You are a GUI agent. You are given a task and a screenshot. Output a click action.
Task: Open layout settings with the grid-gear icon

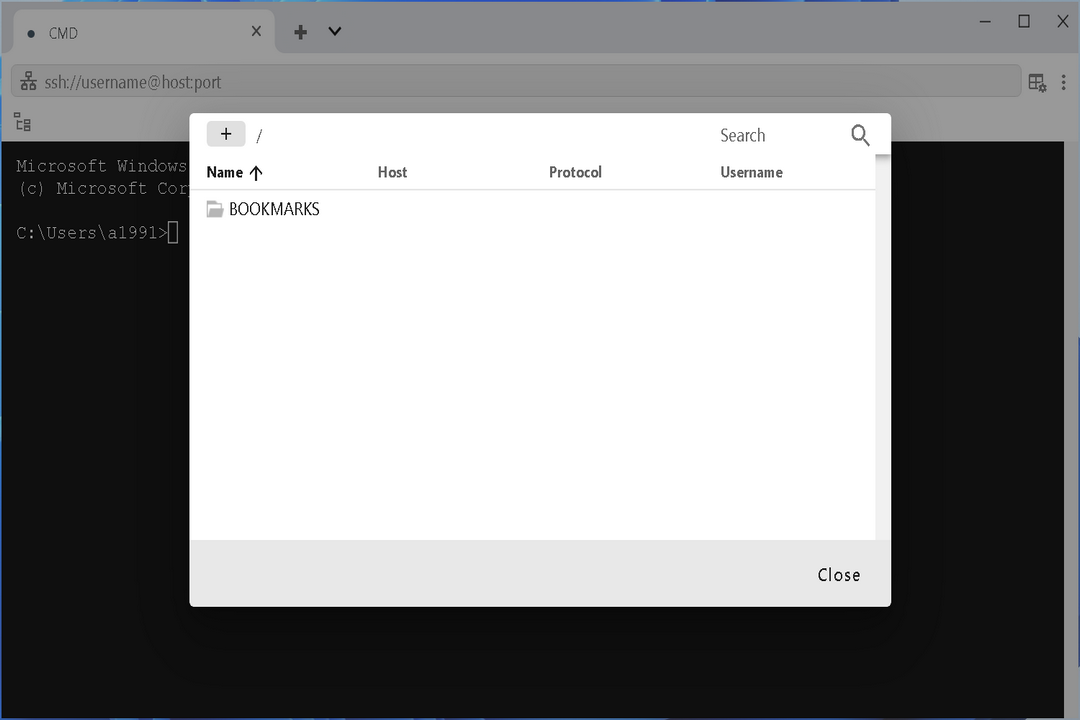[1037, 81]
